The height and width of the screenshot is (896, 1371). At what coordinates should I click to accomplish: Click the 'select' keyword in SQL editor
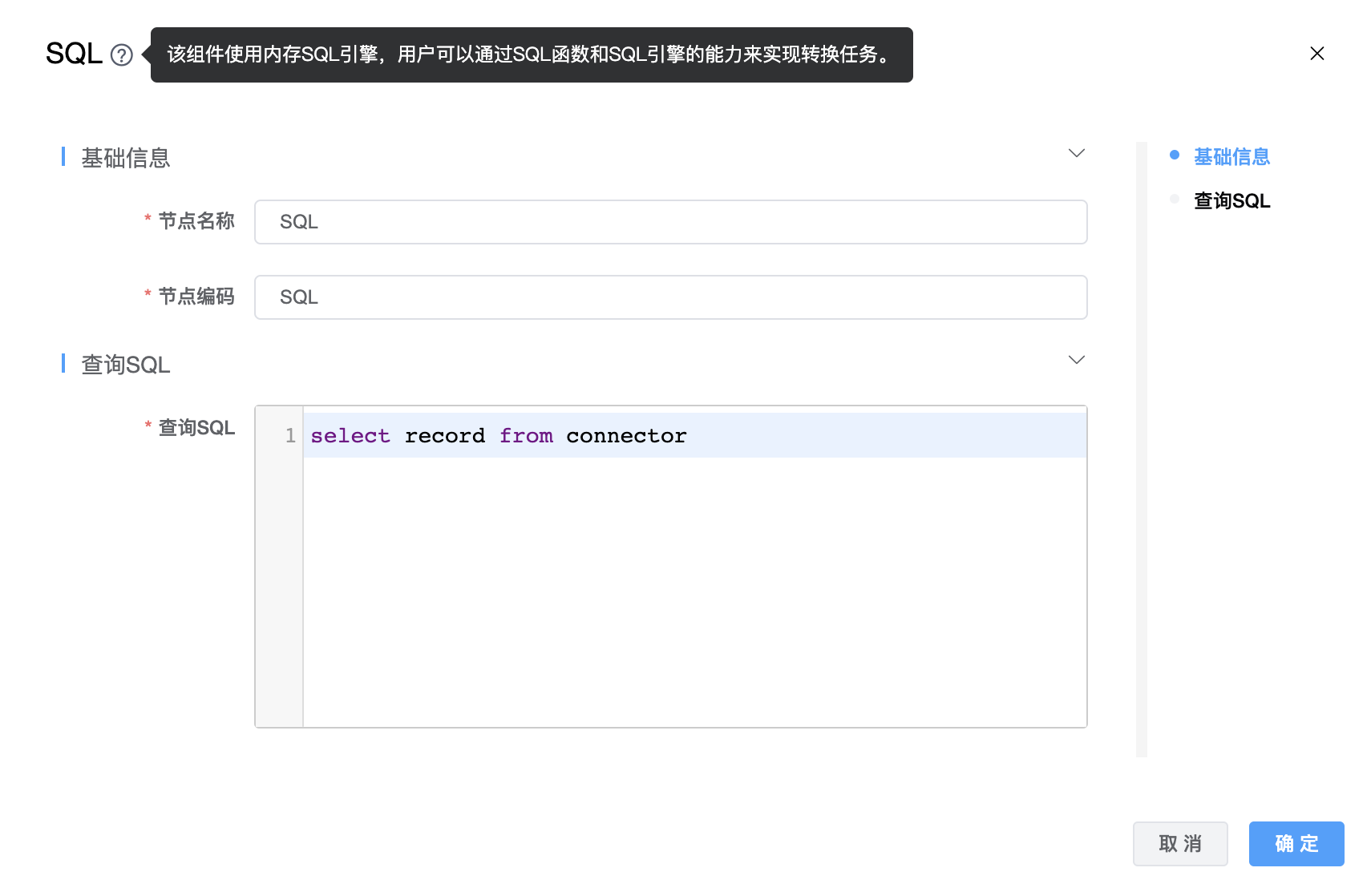(350, 436)
